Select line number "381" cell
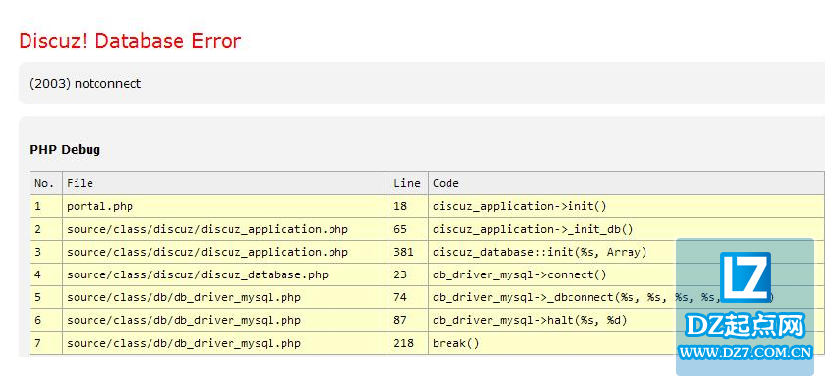 click(x=408, y=252)
